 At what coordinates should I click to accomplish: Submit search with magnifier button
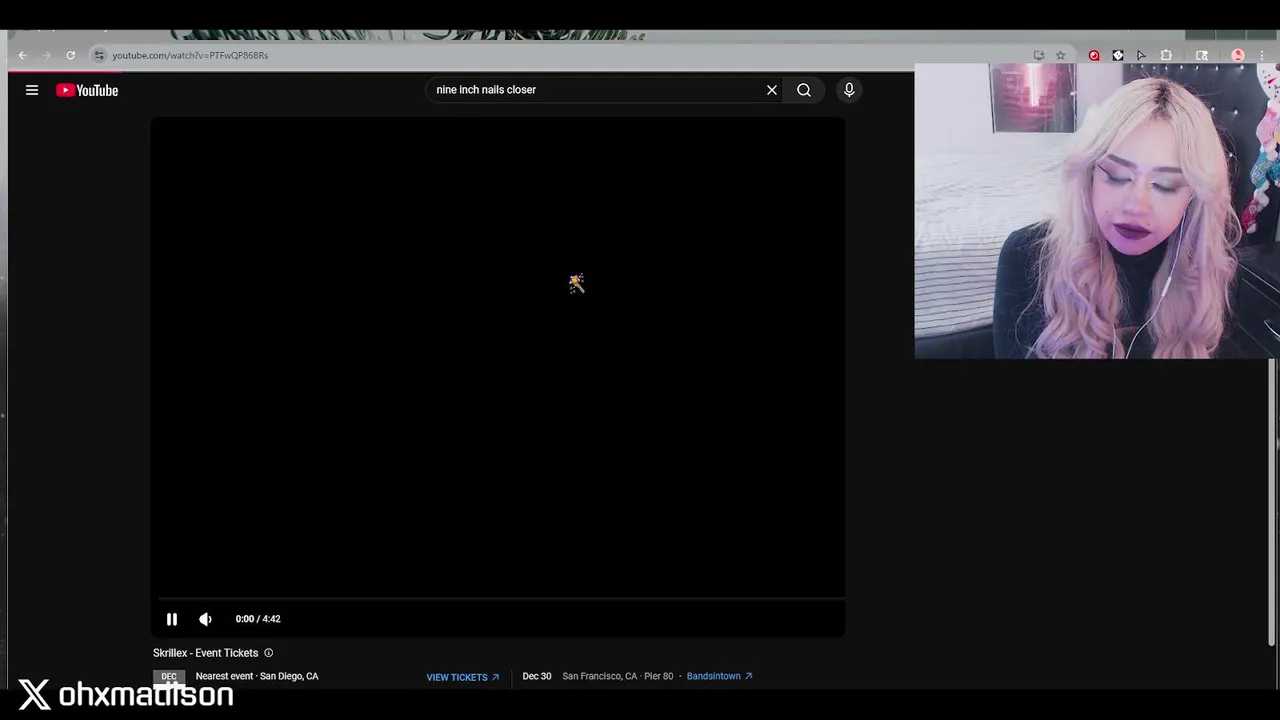point(804,90)
